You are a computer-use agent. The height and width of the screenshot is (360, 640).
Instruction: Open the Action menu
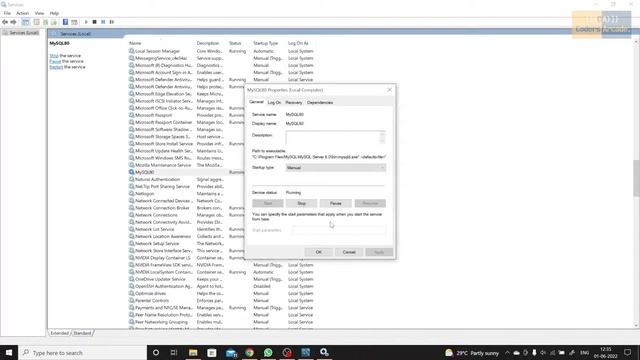pyautogui.click(x=22, y=13)
